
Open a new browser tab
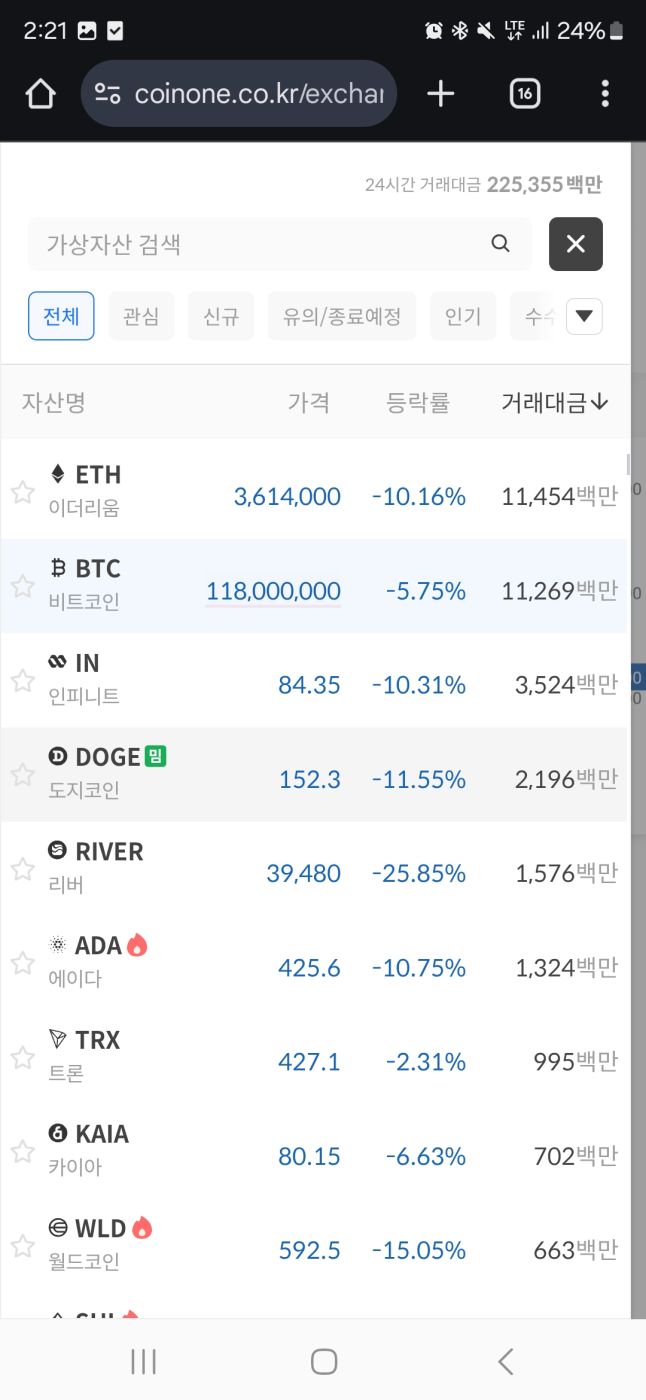click(x=440, y=94)
